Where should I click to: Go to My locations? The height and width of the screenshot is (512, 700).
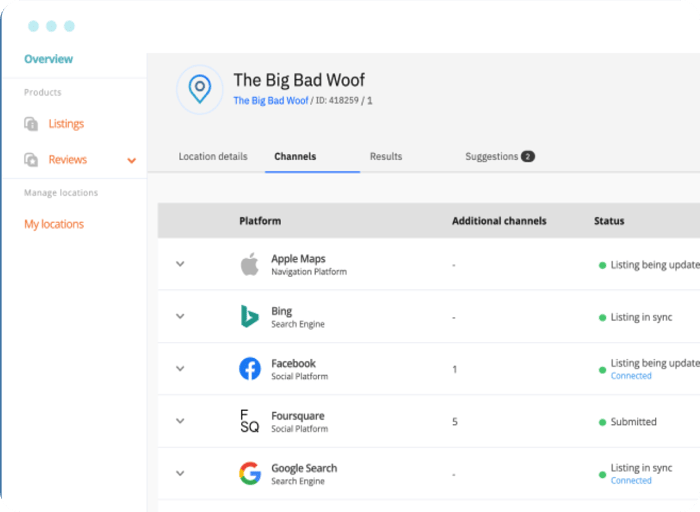click(x=54, y=224)
